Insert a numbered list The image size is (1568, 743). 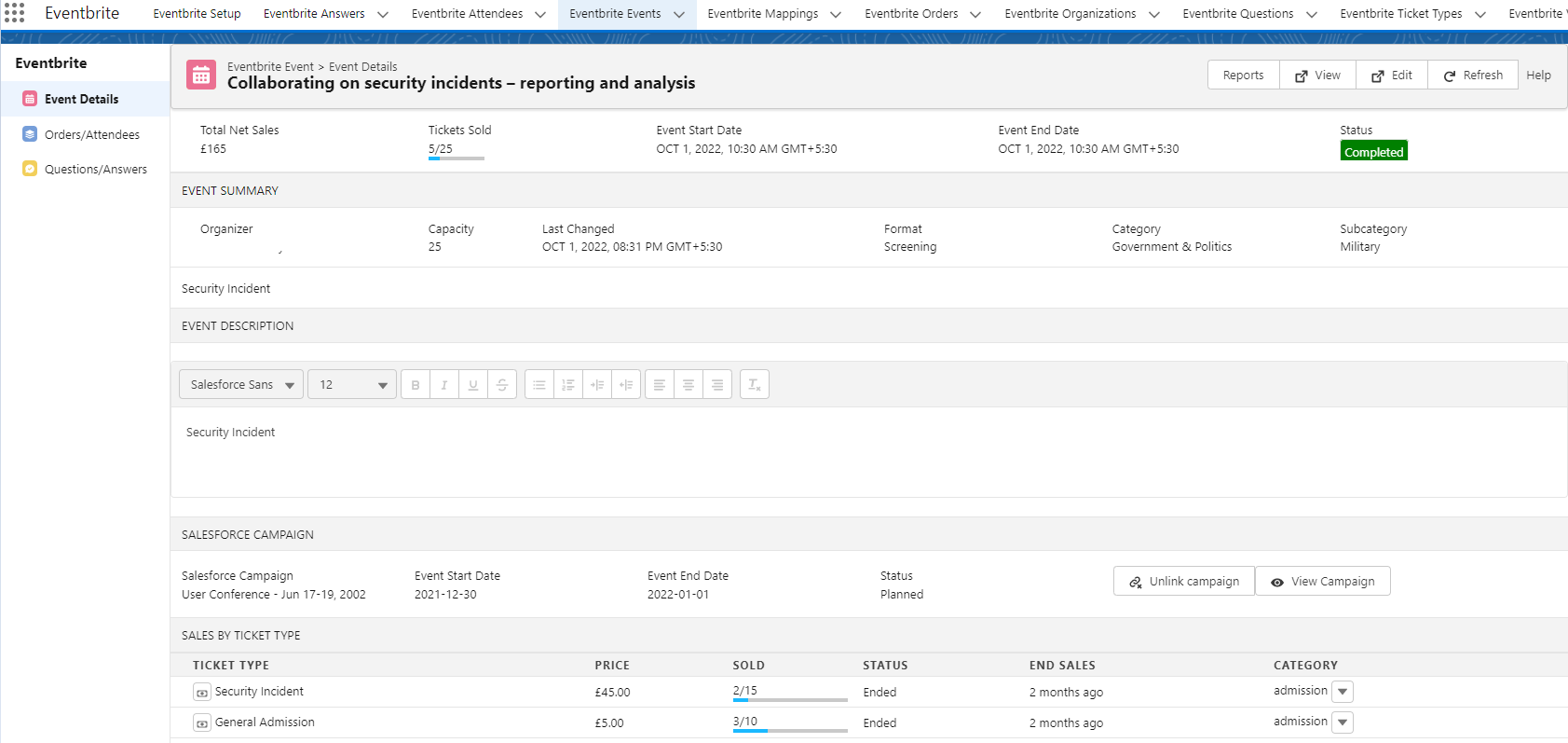pos(568,384)
